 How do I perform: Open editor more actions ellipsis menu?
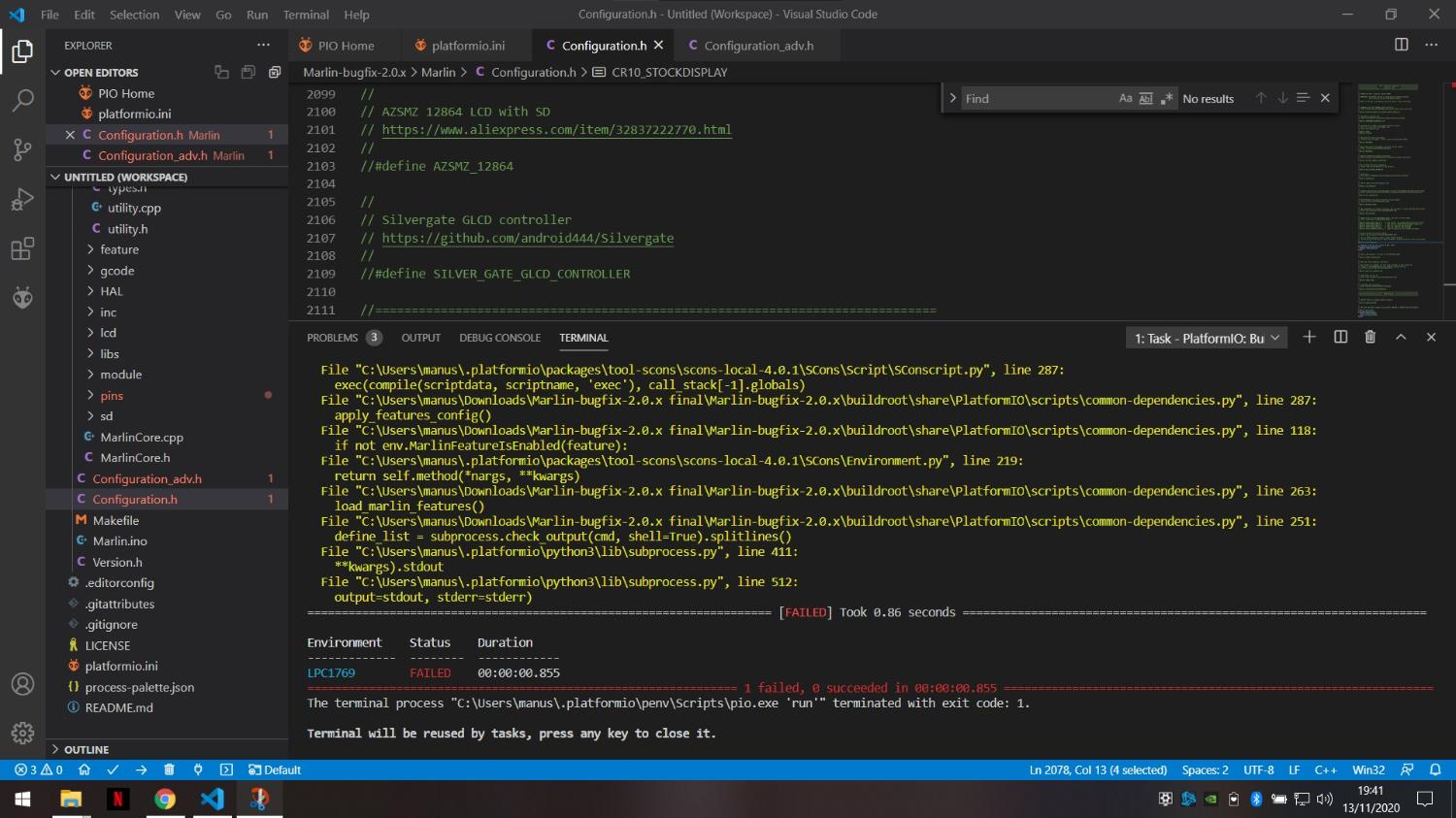(x=1431, y=45)
